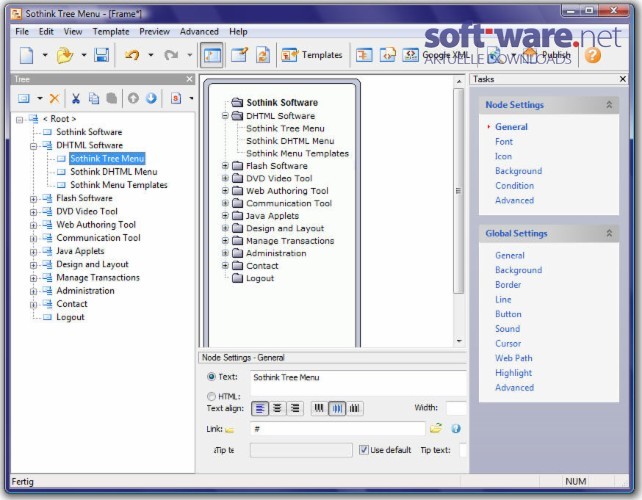Close the Tree panel
The height and width of the screenshot is (500, 642).
click(x=189, y=79)
